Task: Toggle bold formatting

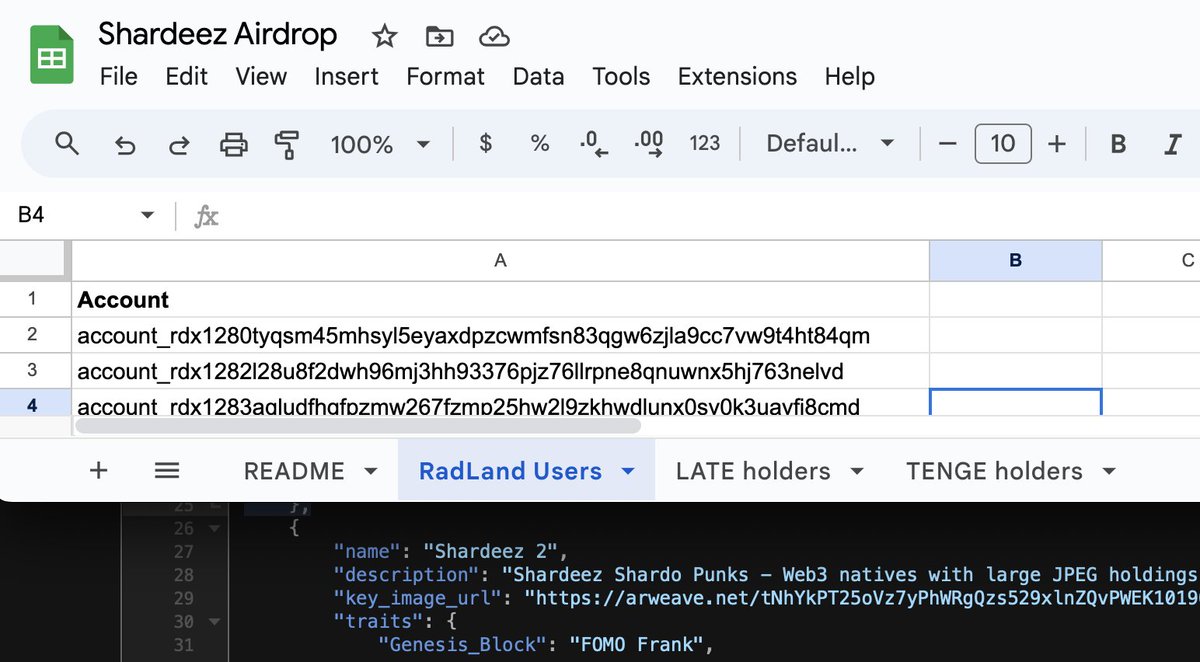Action: pyautogui.click(x=1119, y=144)
